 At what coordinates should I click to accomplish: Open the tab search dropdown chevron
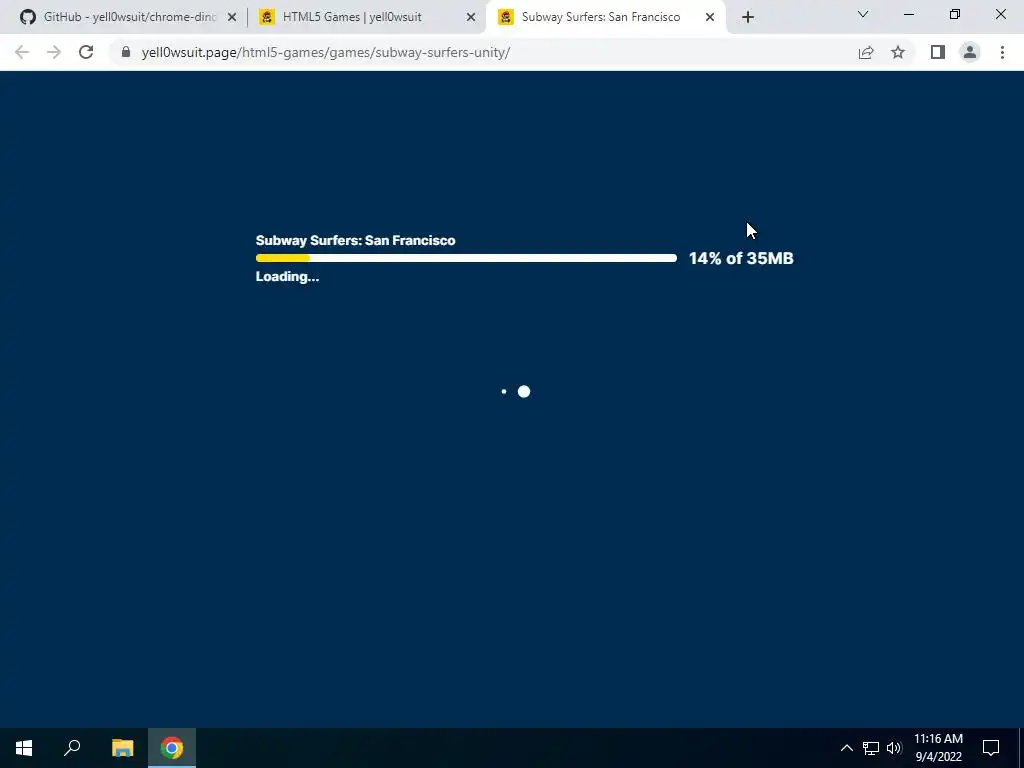coord(863,14)
